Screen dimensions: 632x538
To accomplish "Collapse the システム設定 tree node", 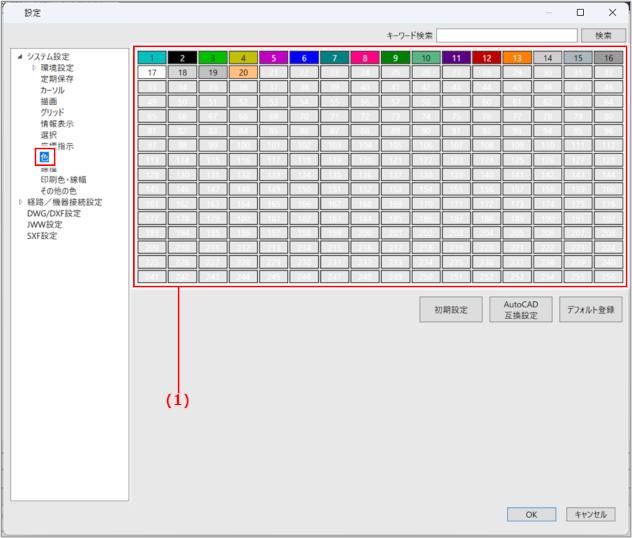I will point(19,56).
